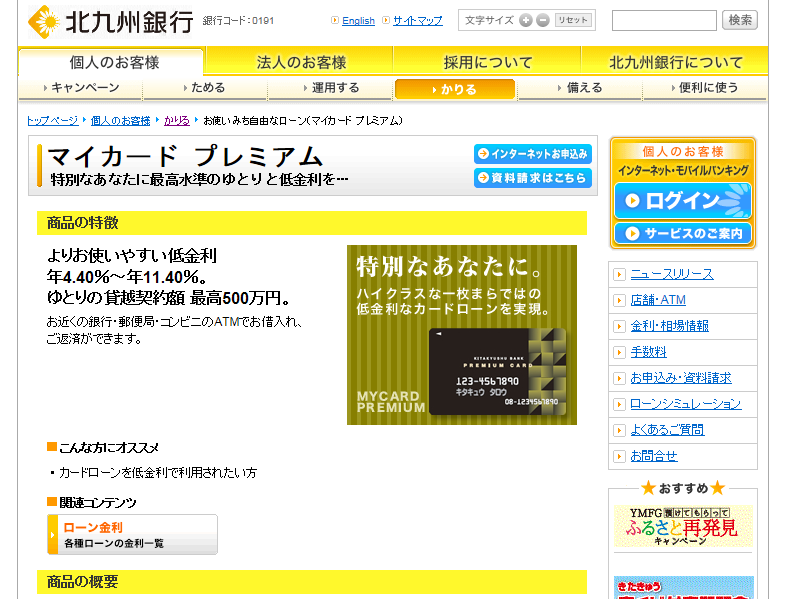Open the 備える submenu item

pyautogui.click(x=580, y=88)
